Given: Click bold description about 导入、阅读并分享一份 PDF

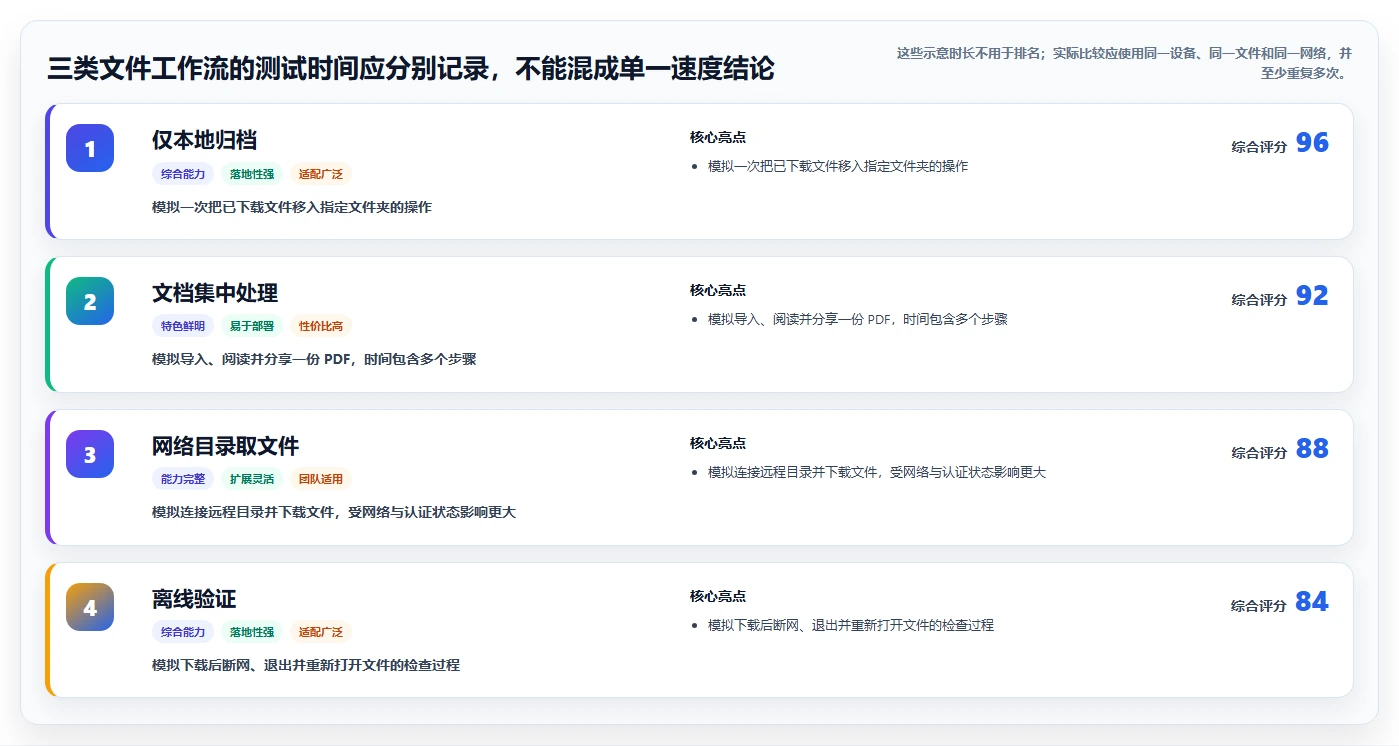Looking at the screenshot, I should pos(314,359).
